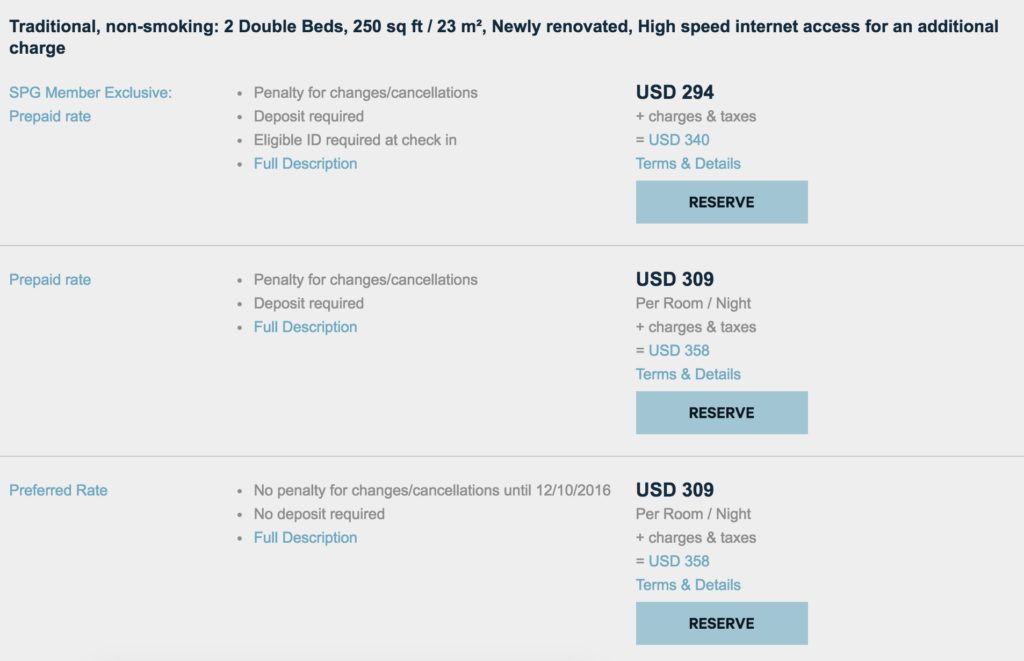View Full Description for Preferred Rate
The image size is (1024, 661).
click(305, 538)
